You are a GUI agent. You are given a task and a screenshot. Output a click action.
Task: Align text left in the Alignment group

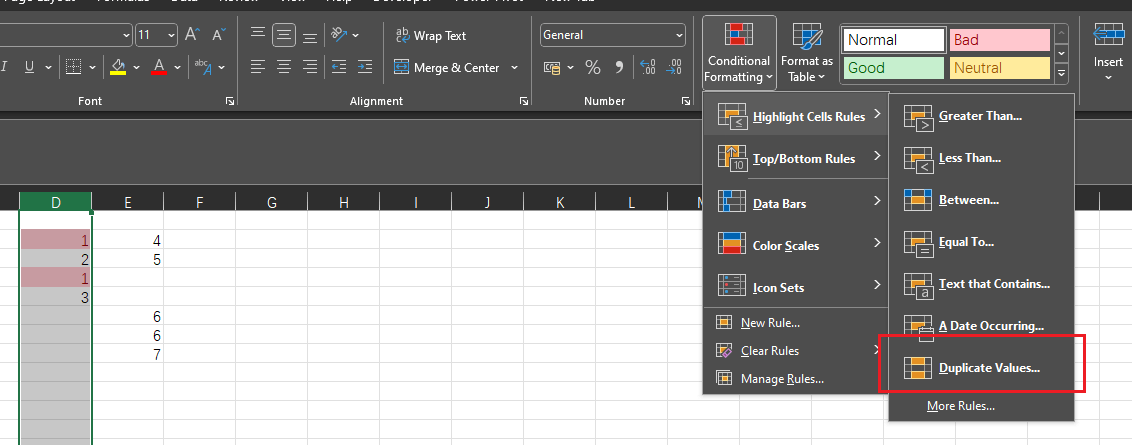point(258,67)
